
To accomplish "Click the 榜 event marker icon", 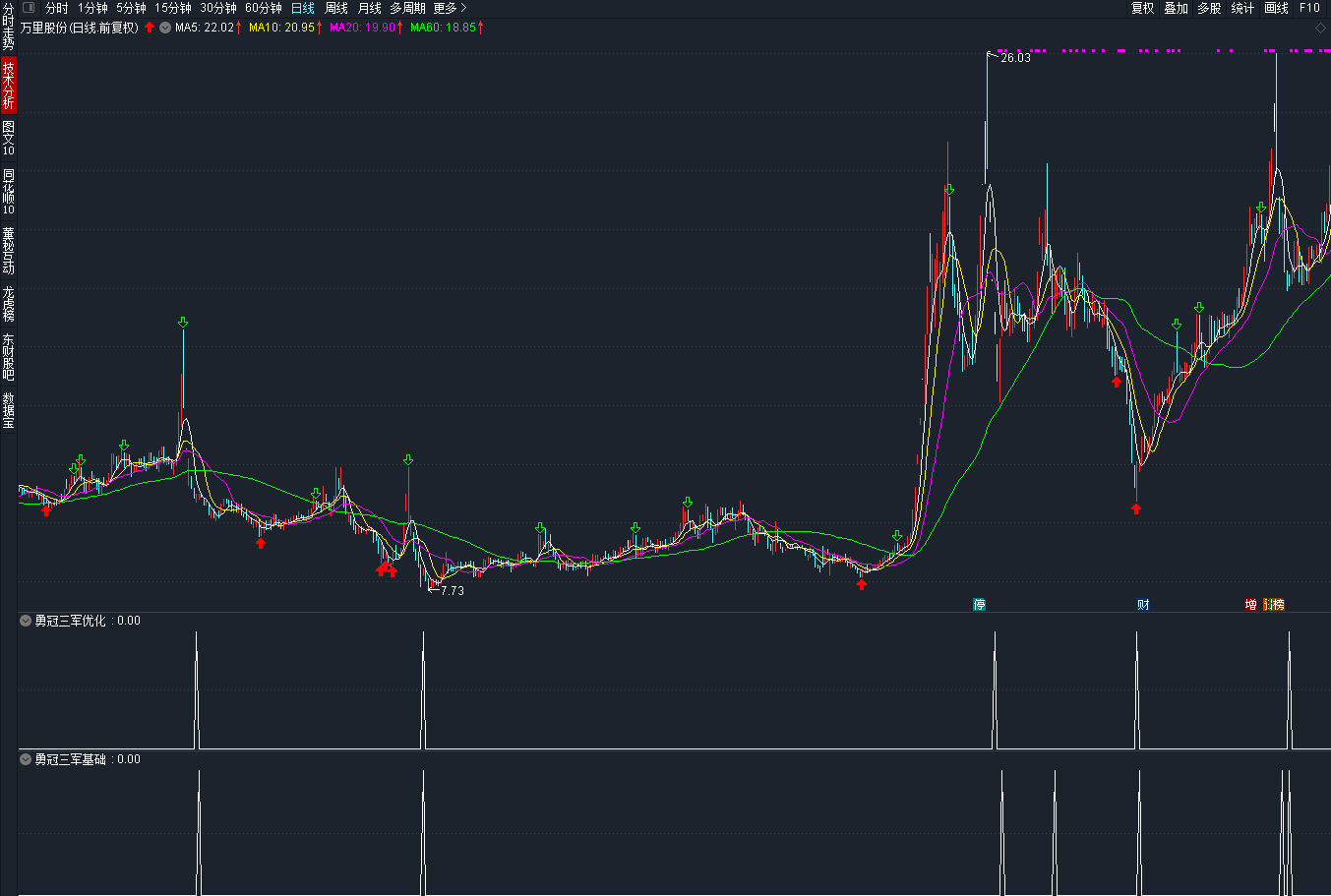I will [x=1277, y=604].
